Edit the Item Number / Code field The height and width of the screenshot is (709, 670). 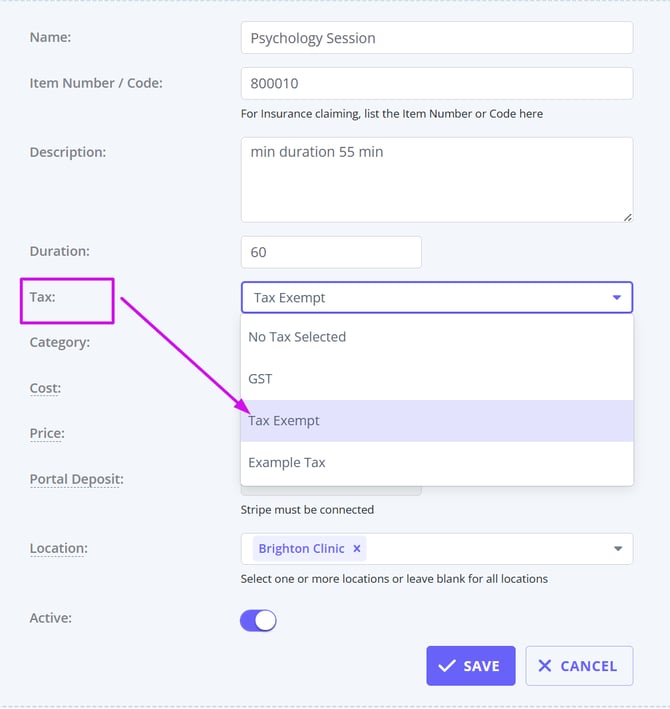[436, 84]
